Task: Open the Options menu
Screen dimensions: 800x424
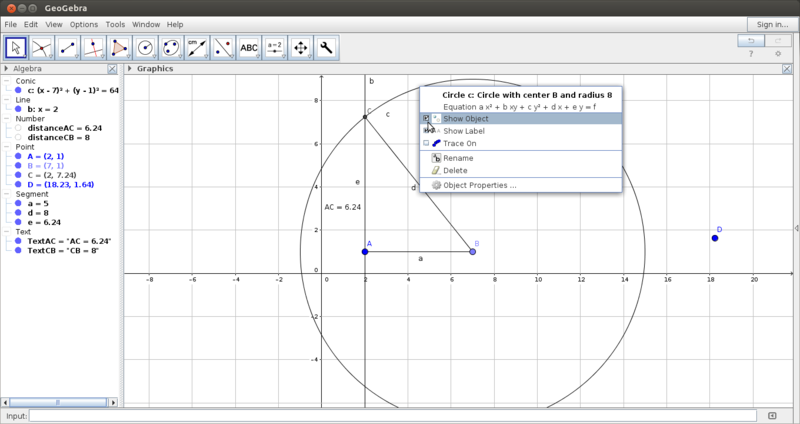Action: pos(84,24)
